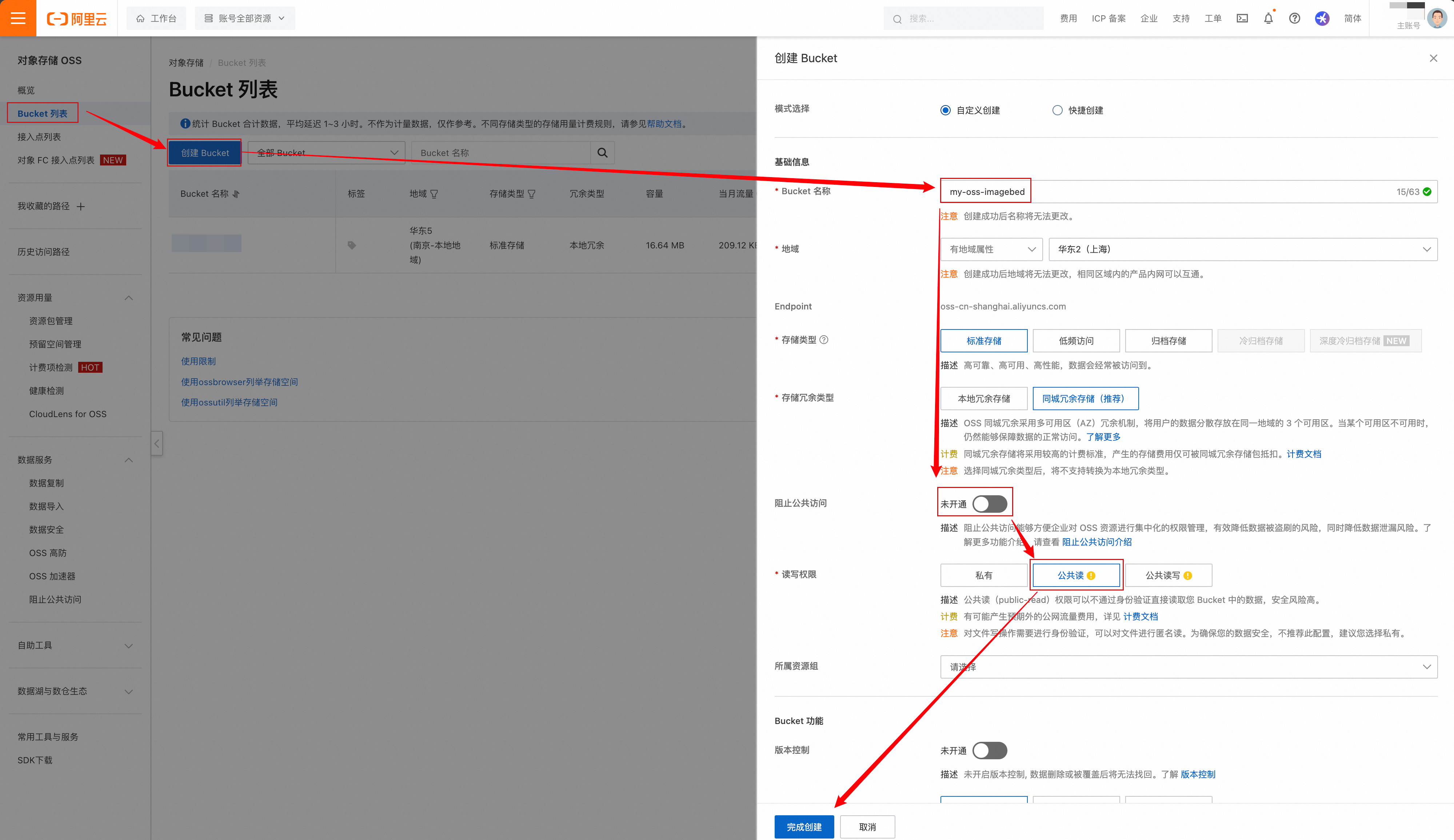Click the cancel button
This screenshot has width=1454, height=840.
(x=867, y=827)
